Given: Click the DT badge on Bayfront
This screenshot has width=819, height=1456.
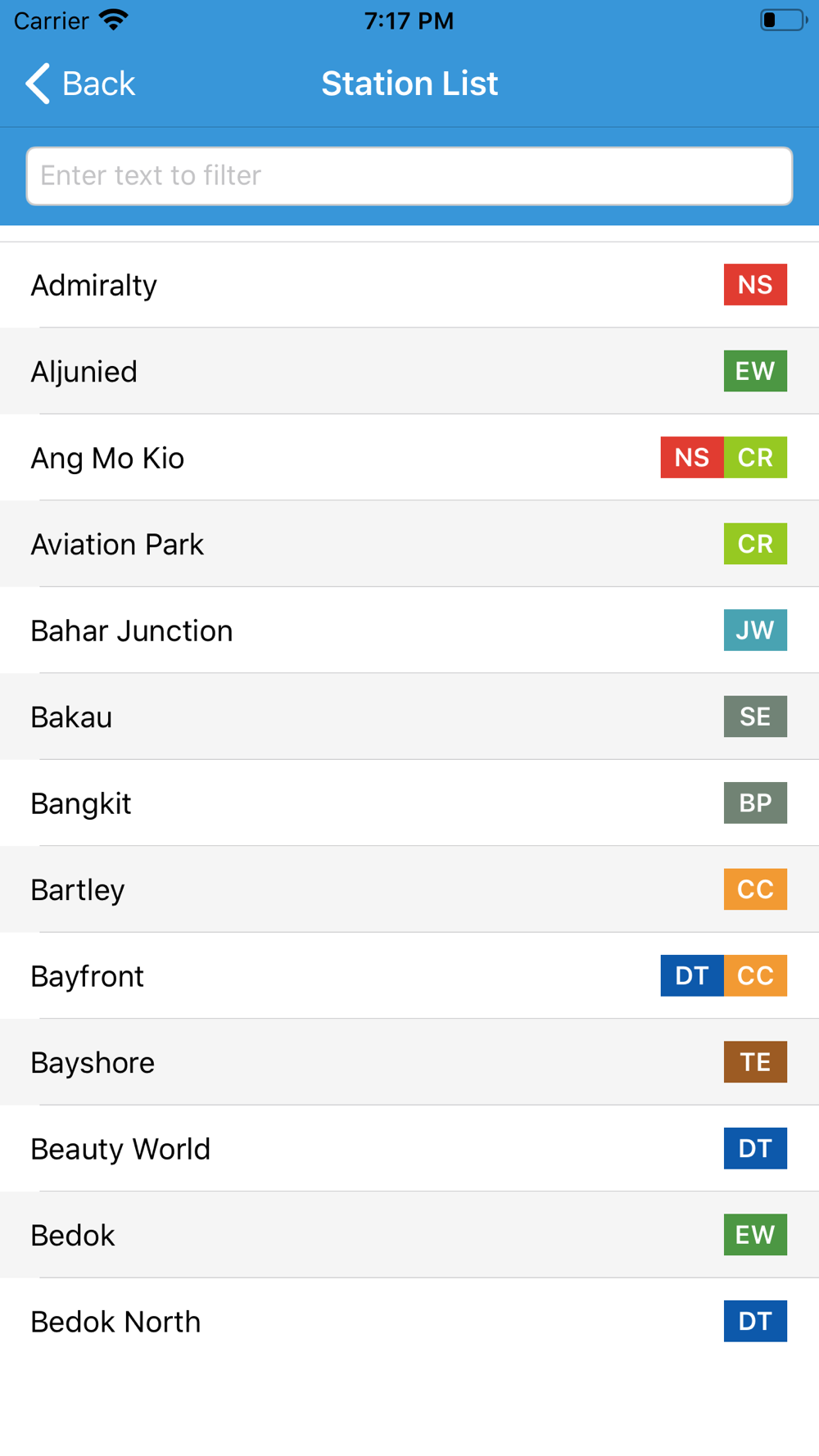Looking at the screenshot, I should (692, 975).
